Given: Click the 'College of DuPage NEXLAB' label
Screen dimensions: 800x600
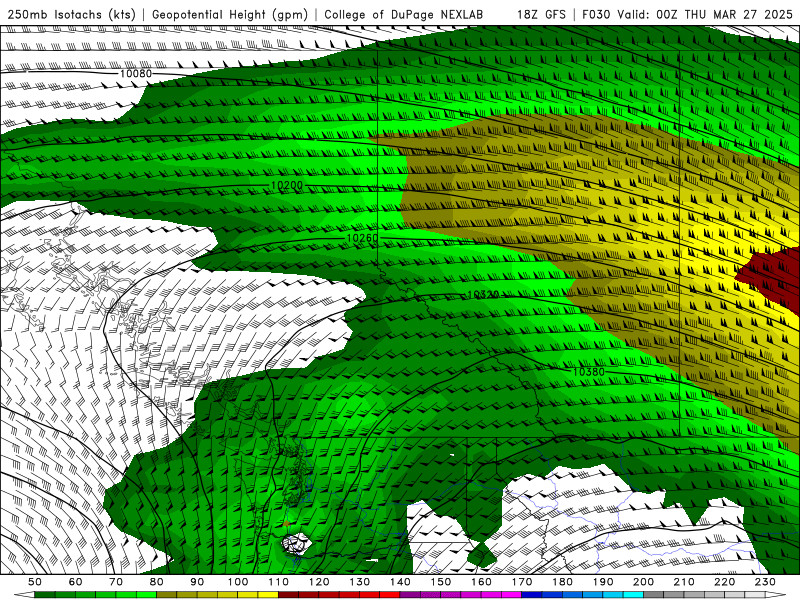Looking at the screenshot, I should click(403, 14).
